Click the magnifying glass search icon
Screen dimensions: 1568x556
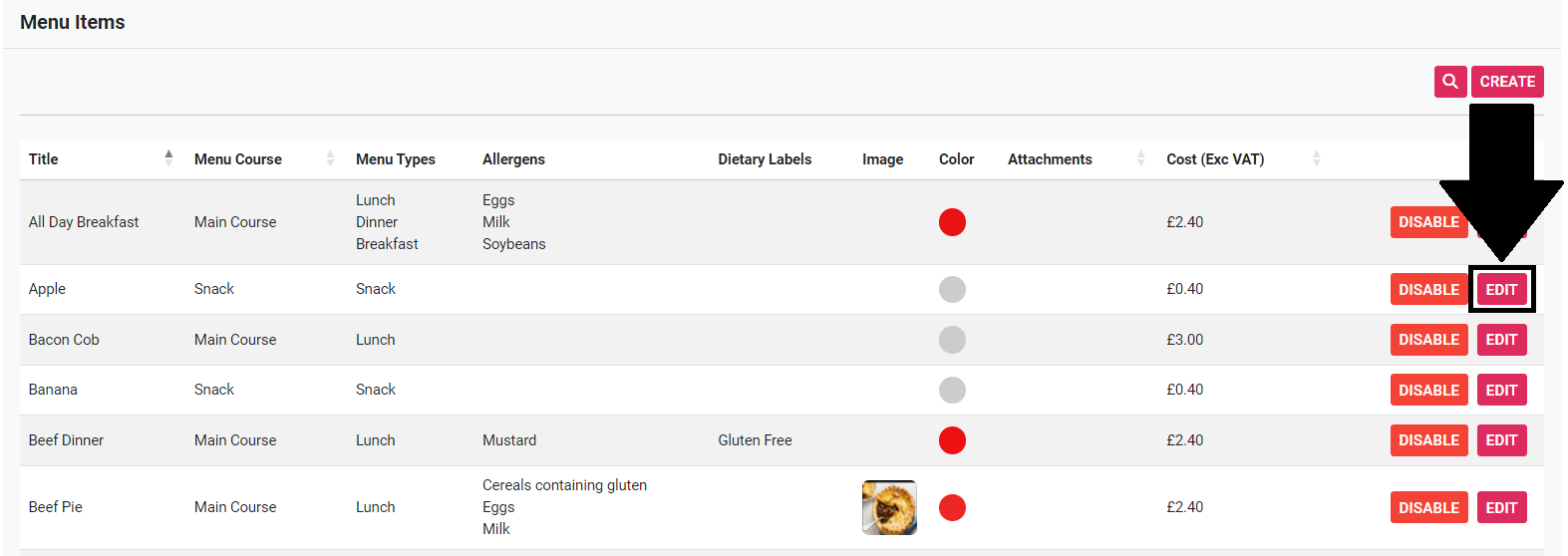pos(1450,82)
